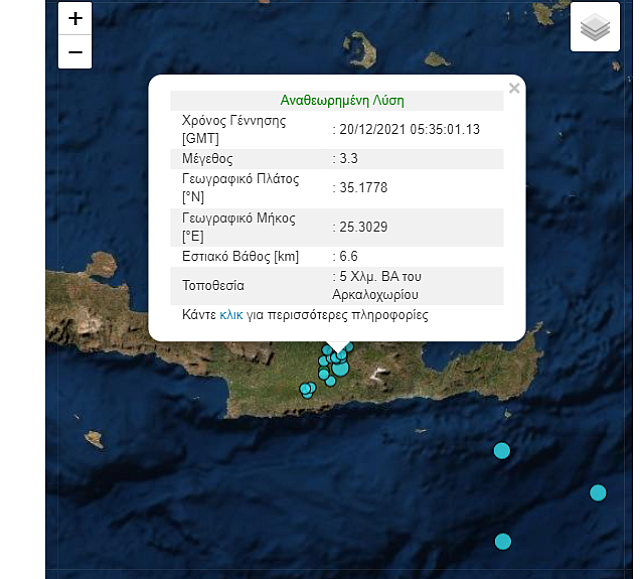Click the longitude value 25.3029

pyautogui.click(x=362, y=227)
